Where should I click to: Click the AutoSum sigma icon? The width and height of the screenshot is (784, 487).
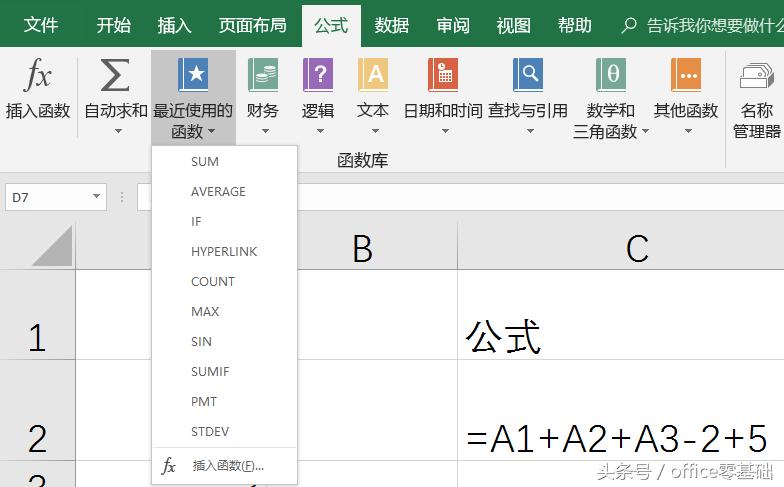tap(115, 75)
